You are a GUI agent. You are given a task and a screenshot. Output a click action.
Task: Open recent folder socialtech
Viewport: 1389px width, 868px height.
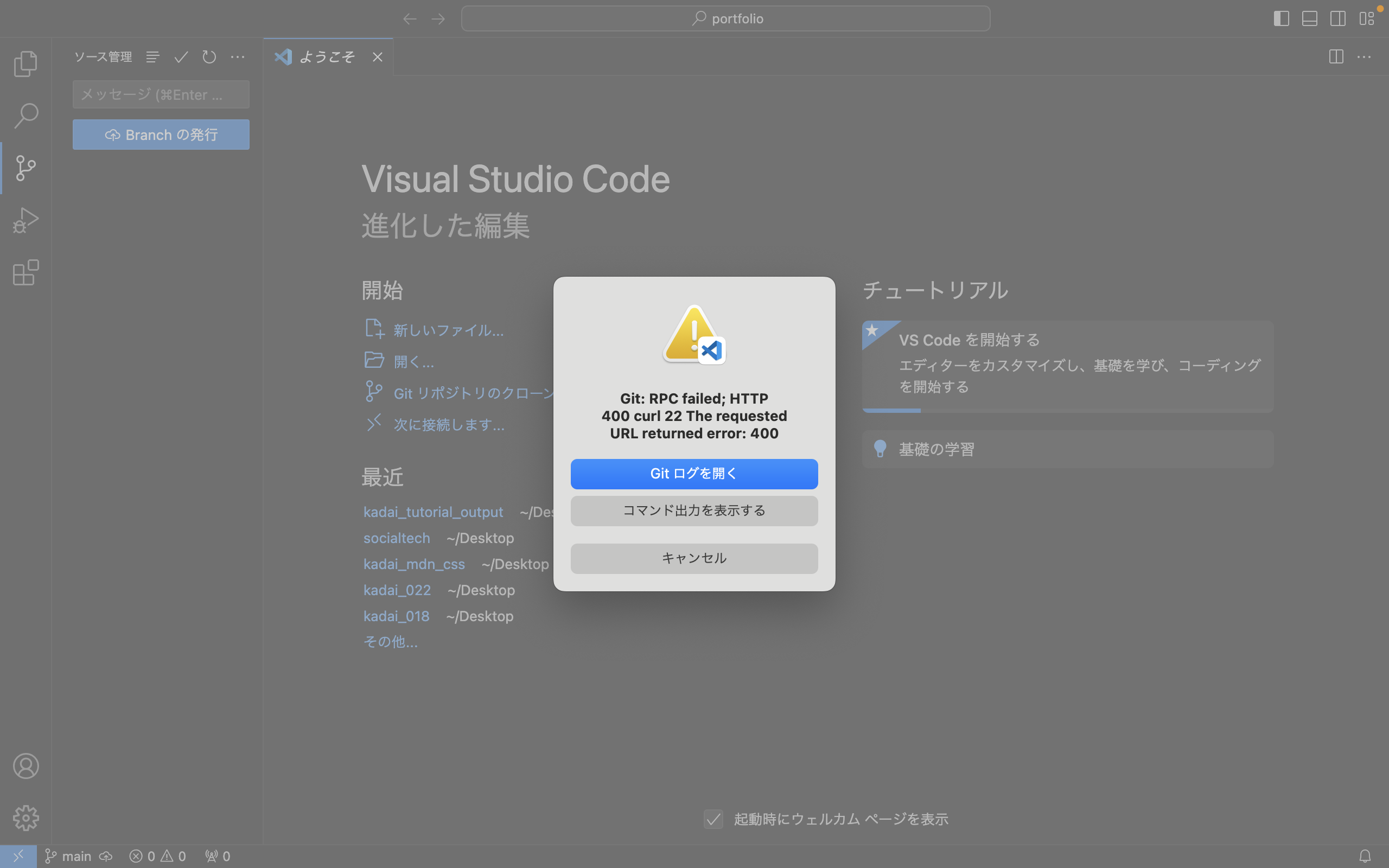coord(396,538)
